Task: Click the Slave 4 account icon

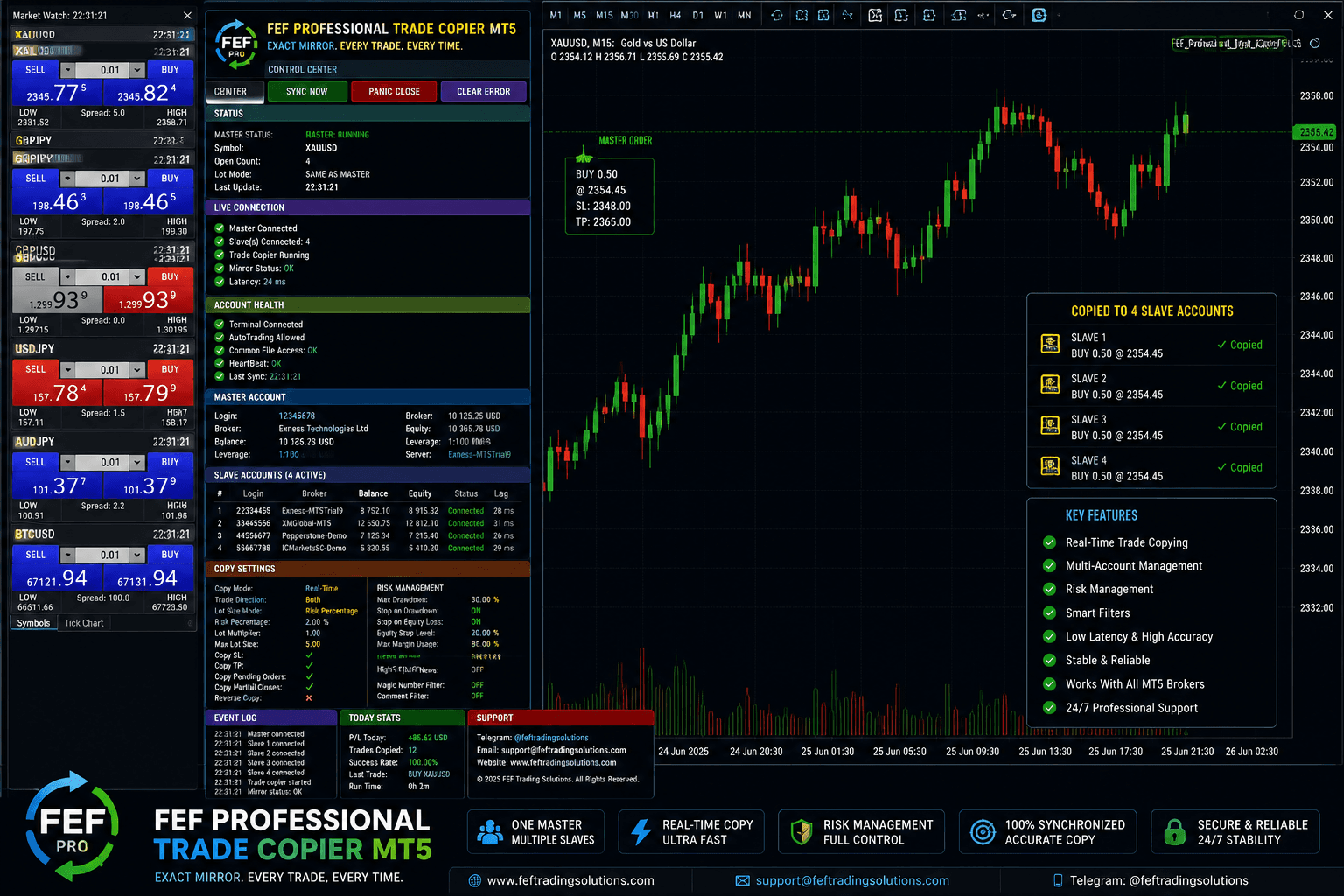Action: 1050,466
